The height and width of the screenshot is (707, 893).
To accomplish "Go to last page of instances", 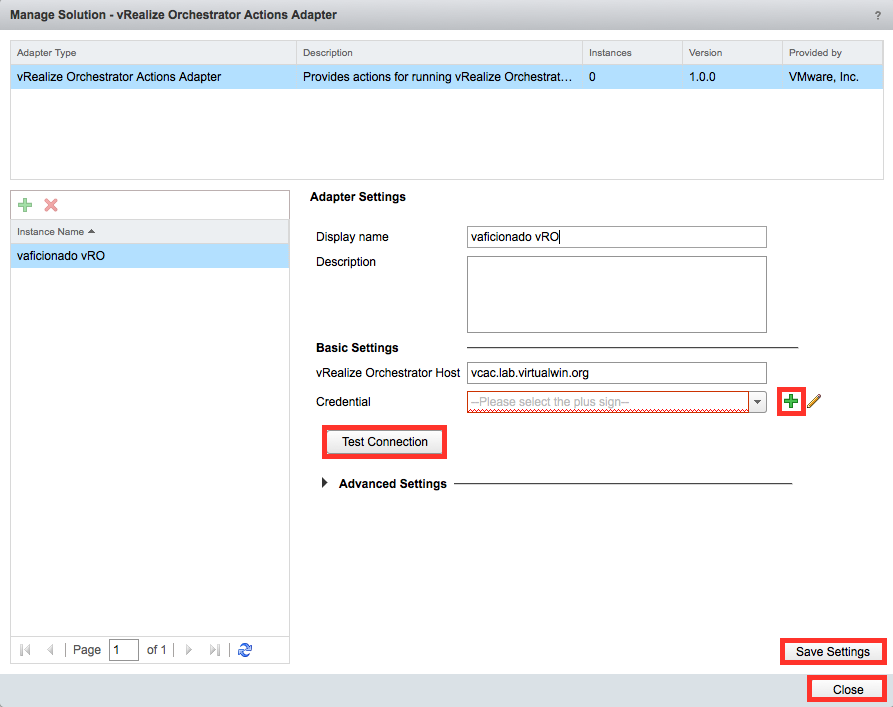I will (x=215, y=649).
